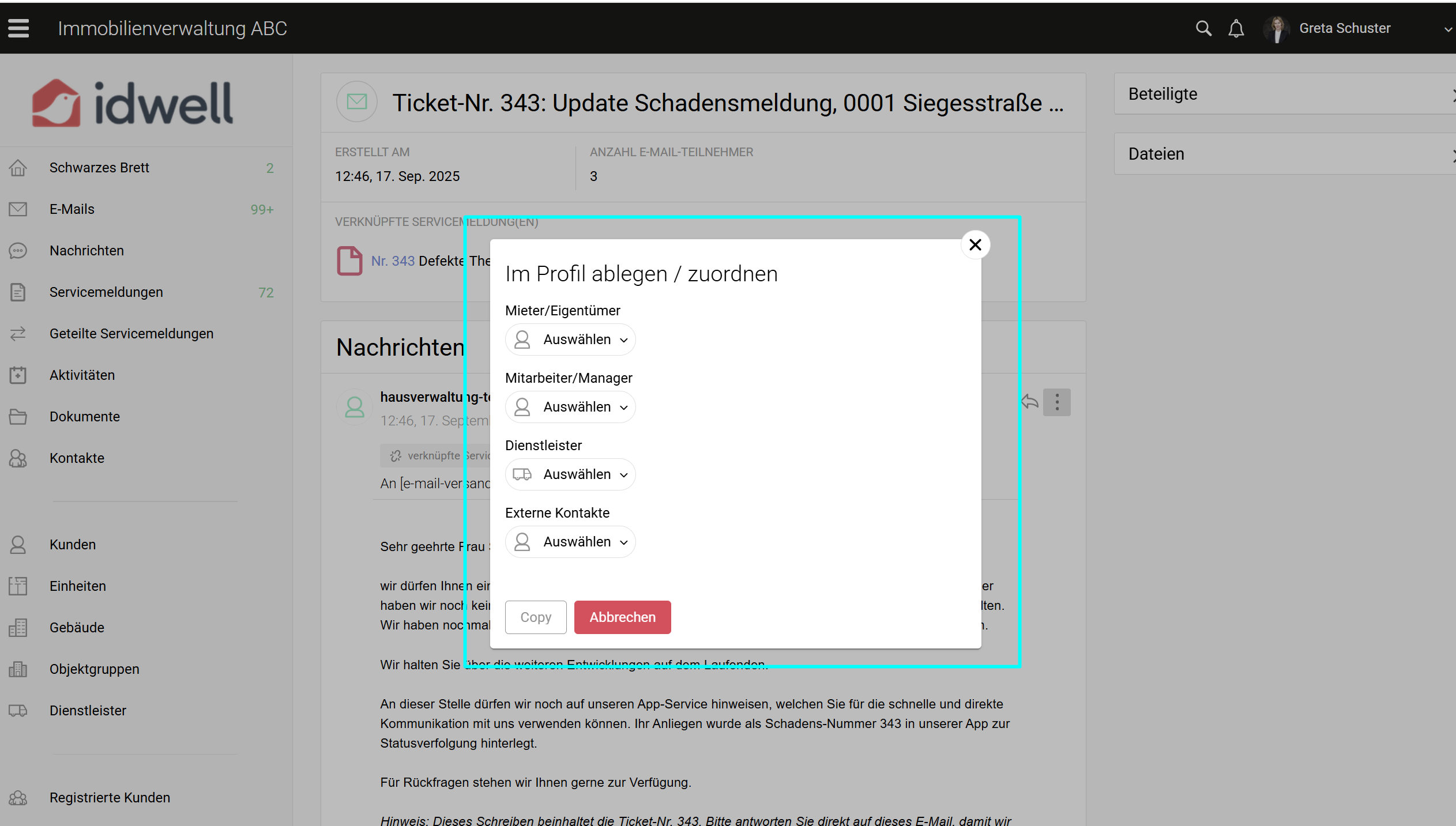Go to Servicemeldungen in sidebar
The image size is (1456, 826).
pyautogui.click(x=106, y=292)
